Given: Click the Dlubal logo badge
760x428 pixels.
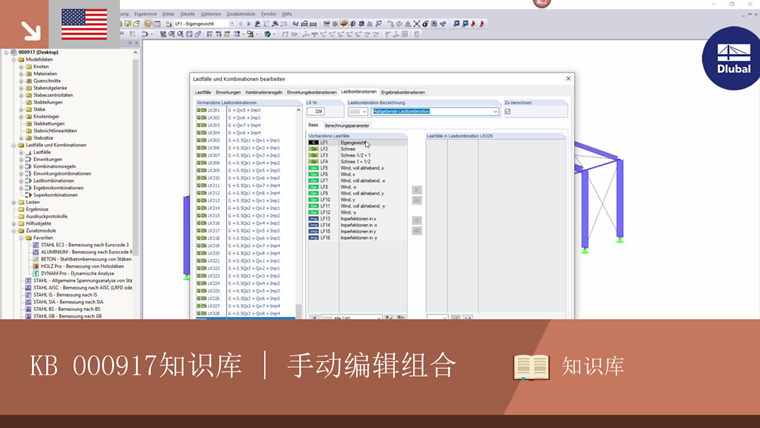Looking at the screenshot, I should point(732,59).
